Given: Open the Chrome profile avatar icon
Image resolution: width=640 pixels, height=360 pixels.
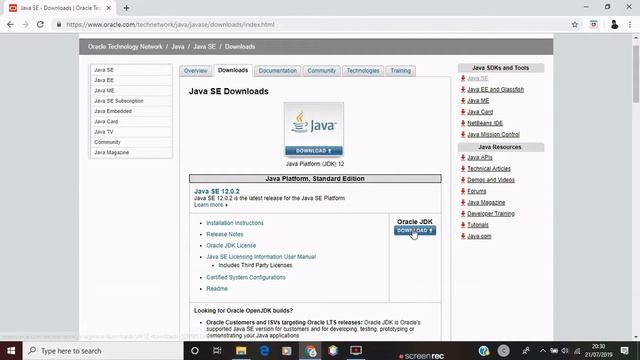Looking at the screenshot, I should pos(614,24).
